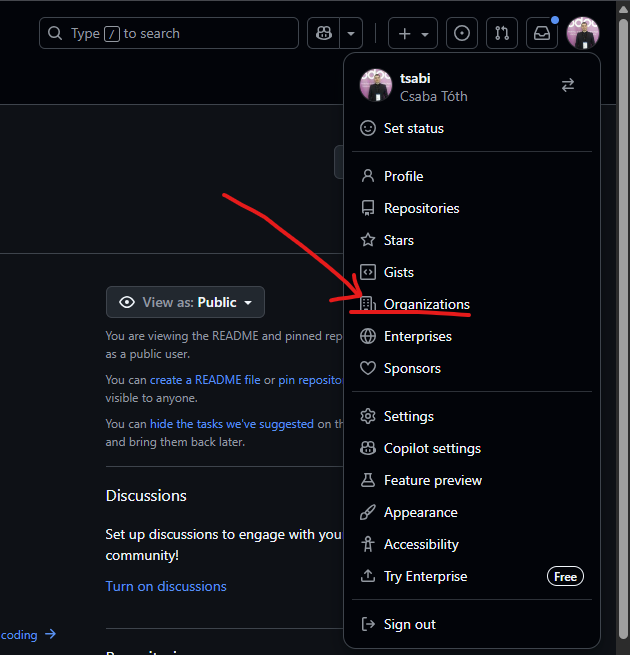Click the Free badge beside Try Enterprise
Screen dimensions: 630x655
point(565,576)
